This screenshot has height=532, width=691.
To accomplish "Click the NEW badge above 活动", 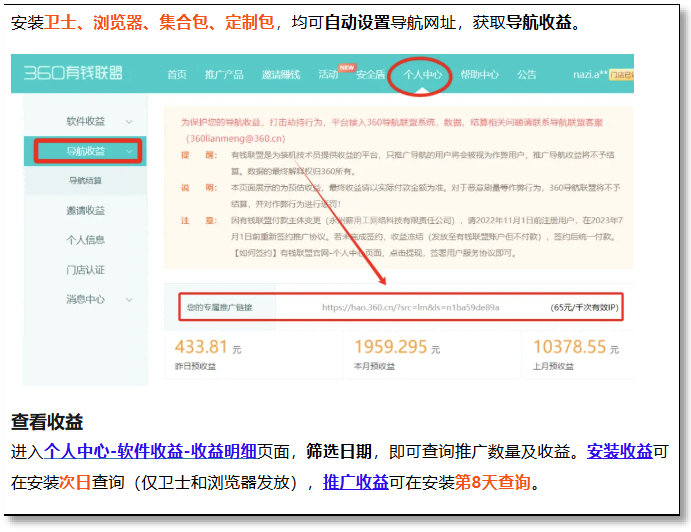I will click(x=347, y=67).
